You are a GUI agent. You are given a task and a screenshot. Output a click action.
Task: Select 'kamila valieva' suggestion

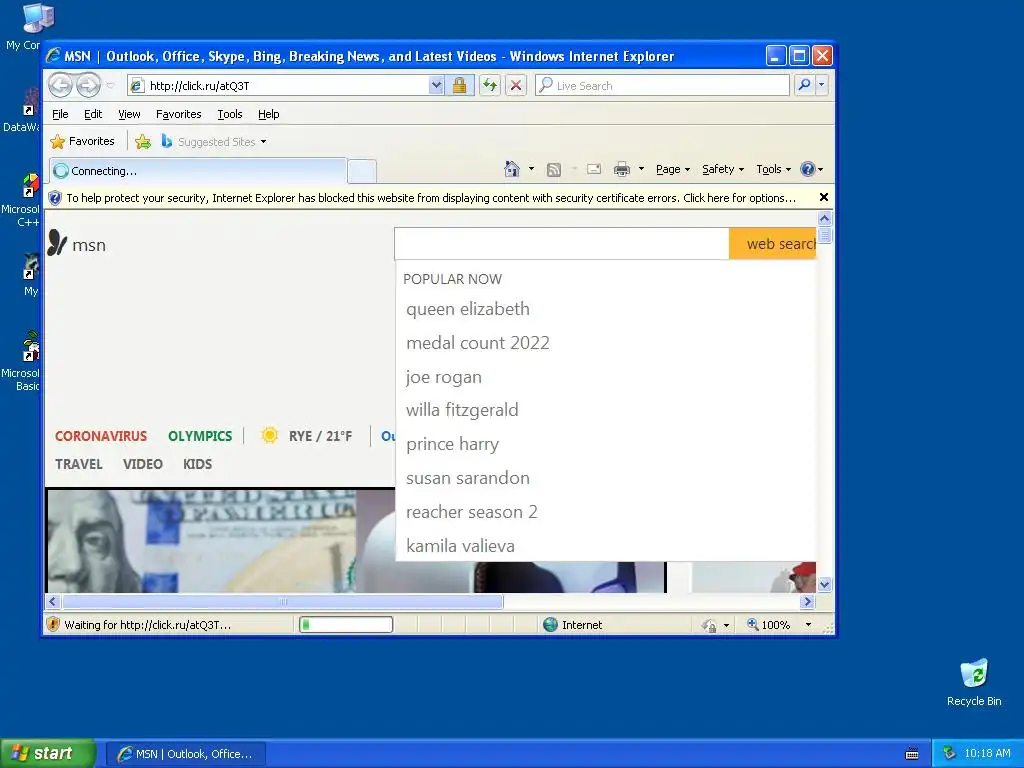460,546
